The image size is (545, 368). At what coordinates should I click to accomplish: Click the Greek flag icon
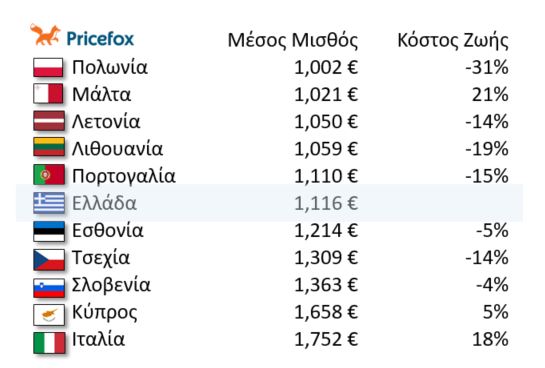[x=49, y=203]
